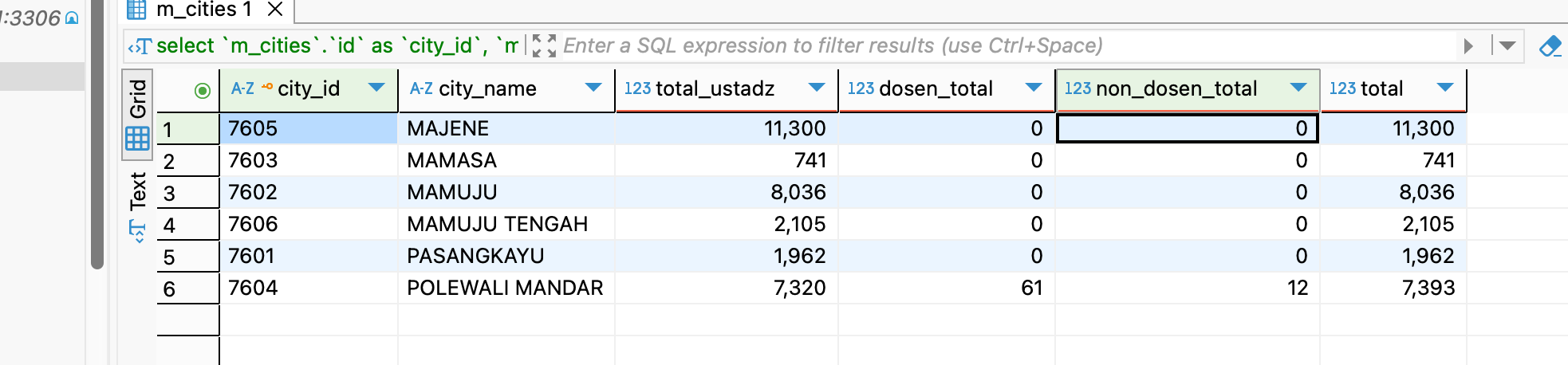1568x365 pixels.
Task: Click the apply filter play arrow
Action: coord(1468,46)
